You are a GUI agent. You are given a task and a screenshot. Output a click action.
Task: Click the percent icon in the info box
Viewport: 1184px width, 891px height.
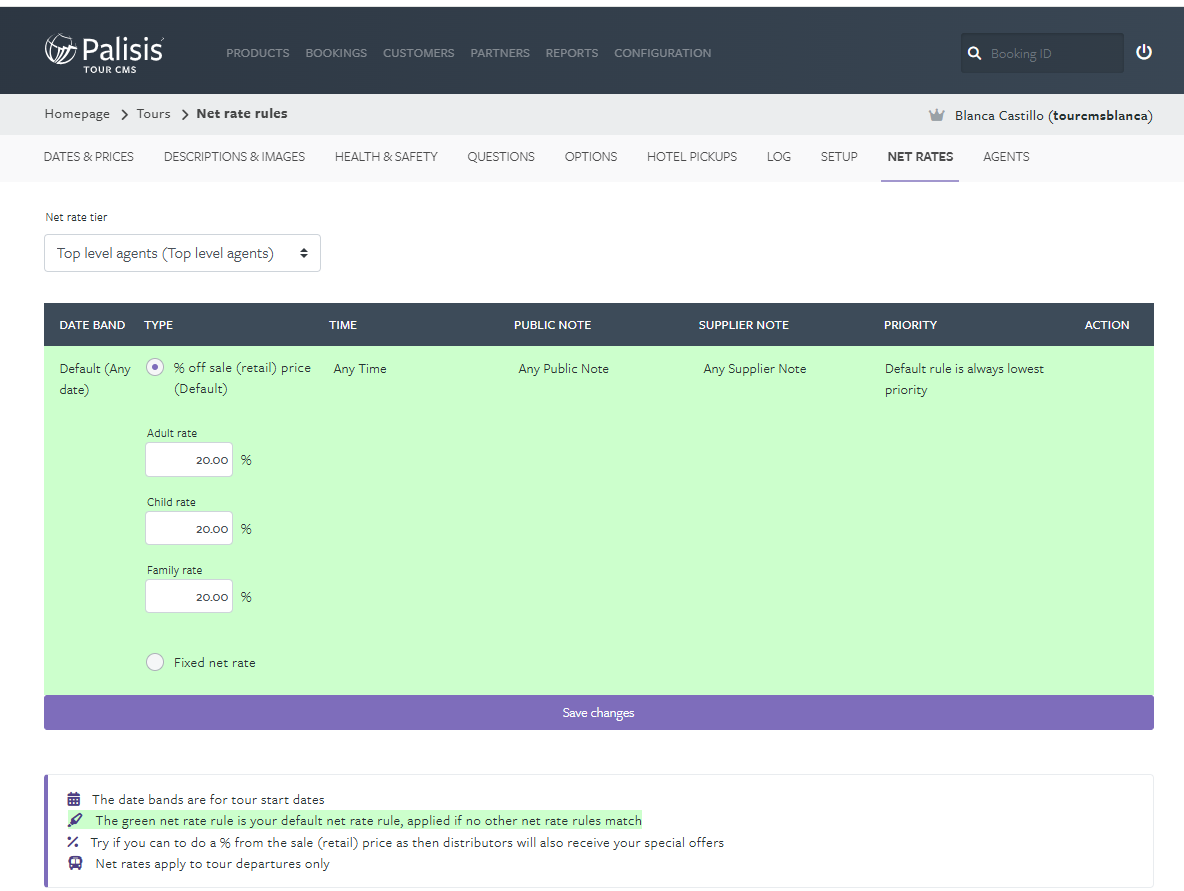click(72, 841)
